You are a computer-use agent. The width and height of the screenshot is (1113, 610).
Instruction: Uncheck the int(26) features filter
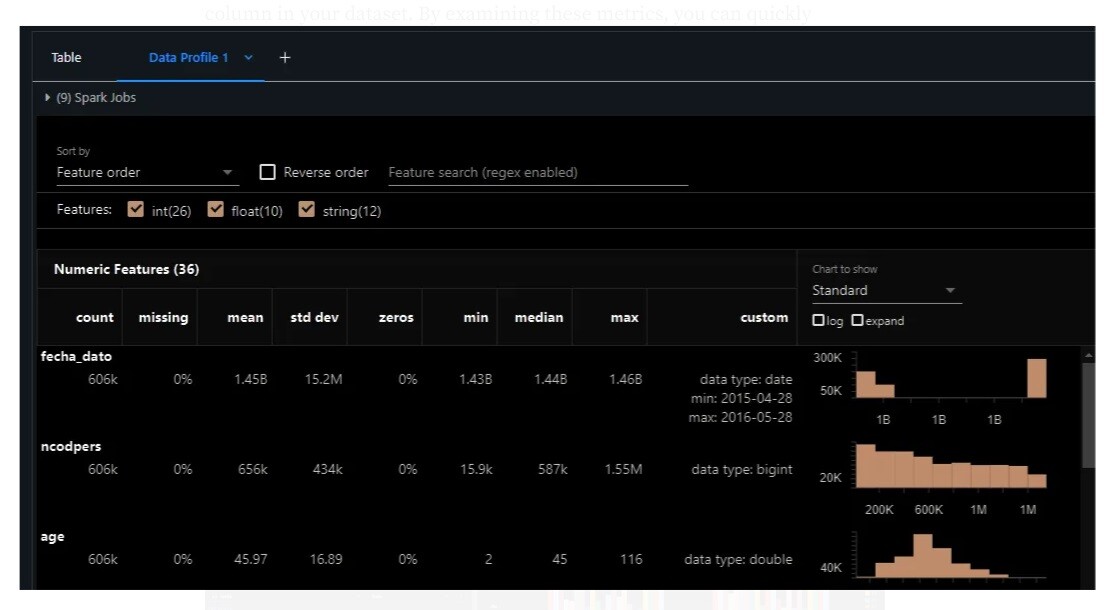[x=136, y=209]
